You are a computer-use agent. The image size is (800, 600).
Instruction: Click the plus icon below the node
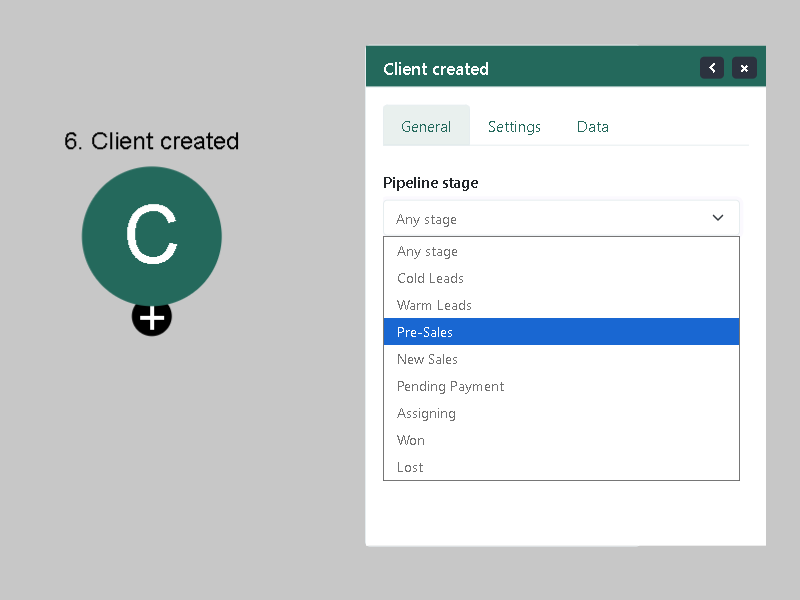point(152,317)
